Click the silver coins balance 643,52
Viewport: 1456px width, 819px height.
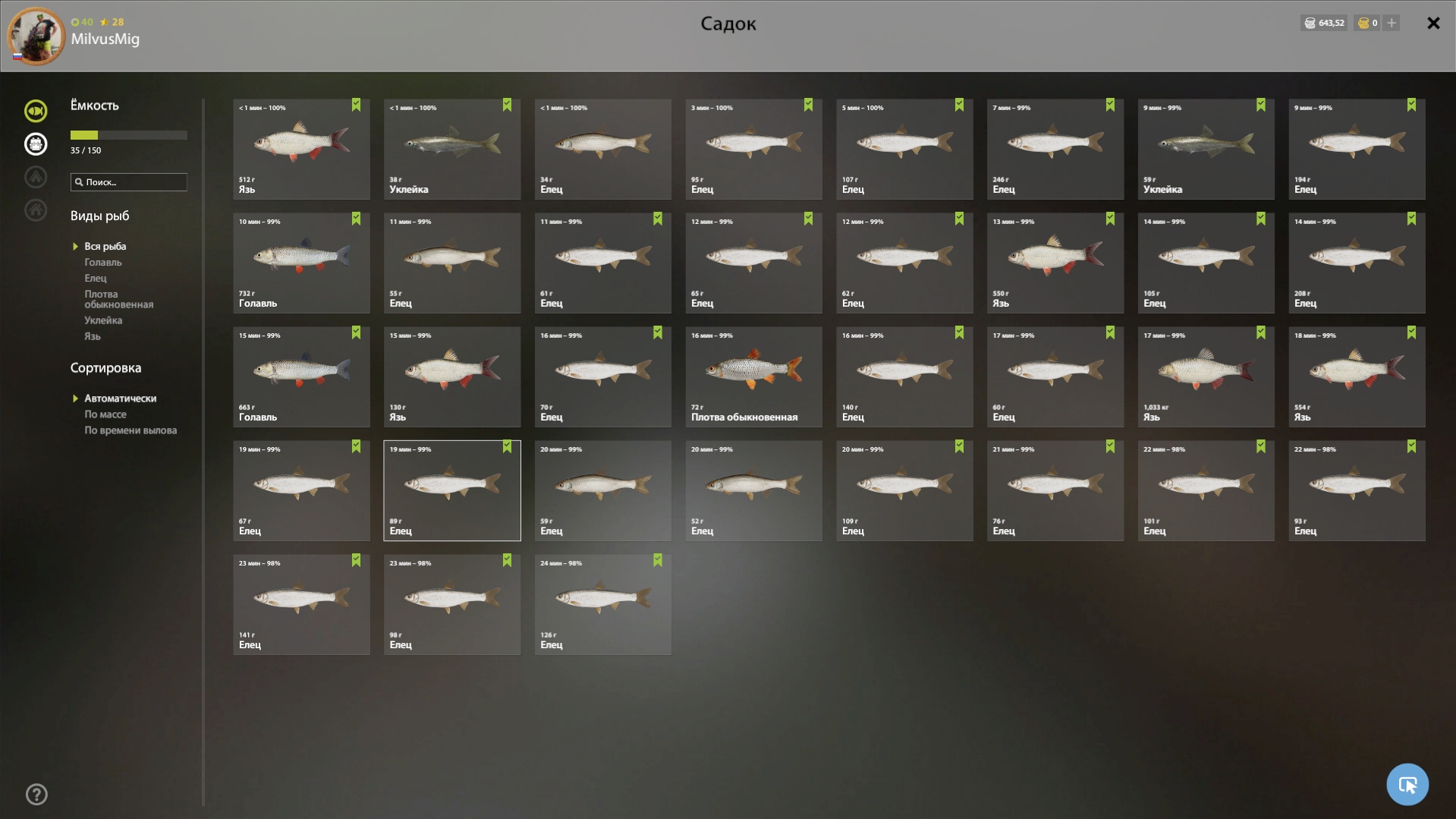[1324, 23]
